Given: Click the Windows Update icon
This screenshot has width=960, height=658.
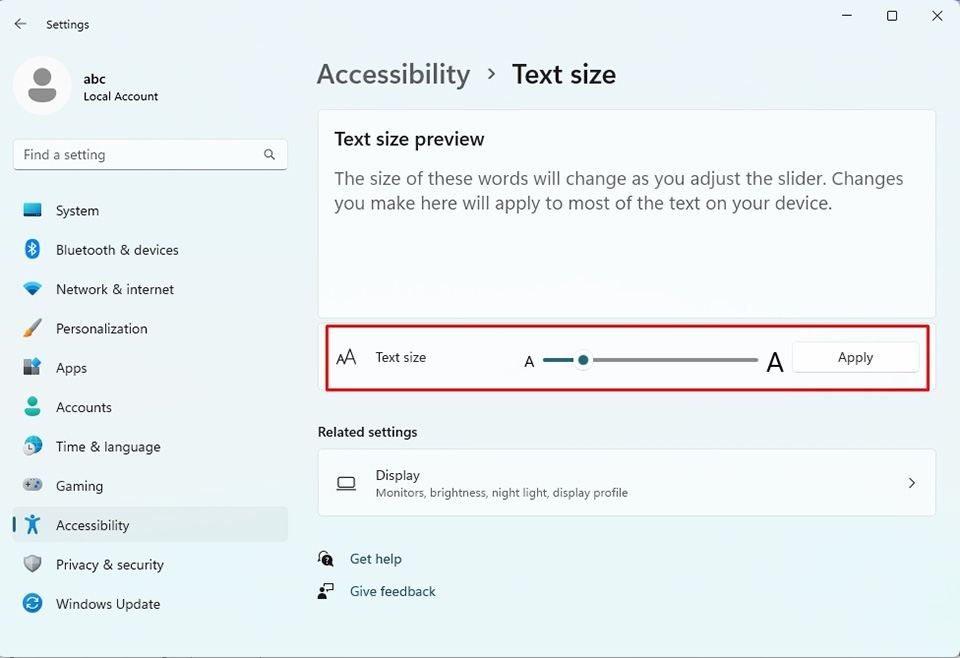Looking at the screenshot, I should point(31,604).
